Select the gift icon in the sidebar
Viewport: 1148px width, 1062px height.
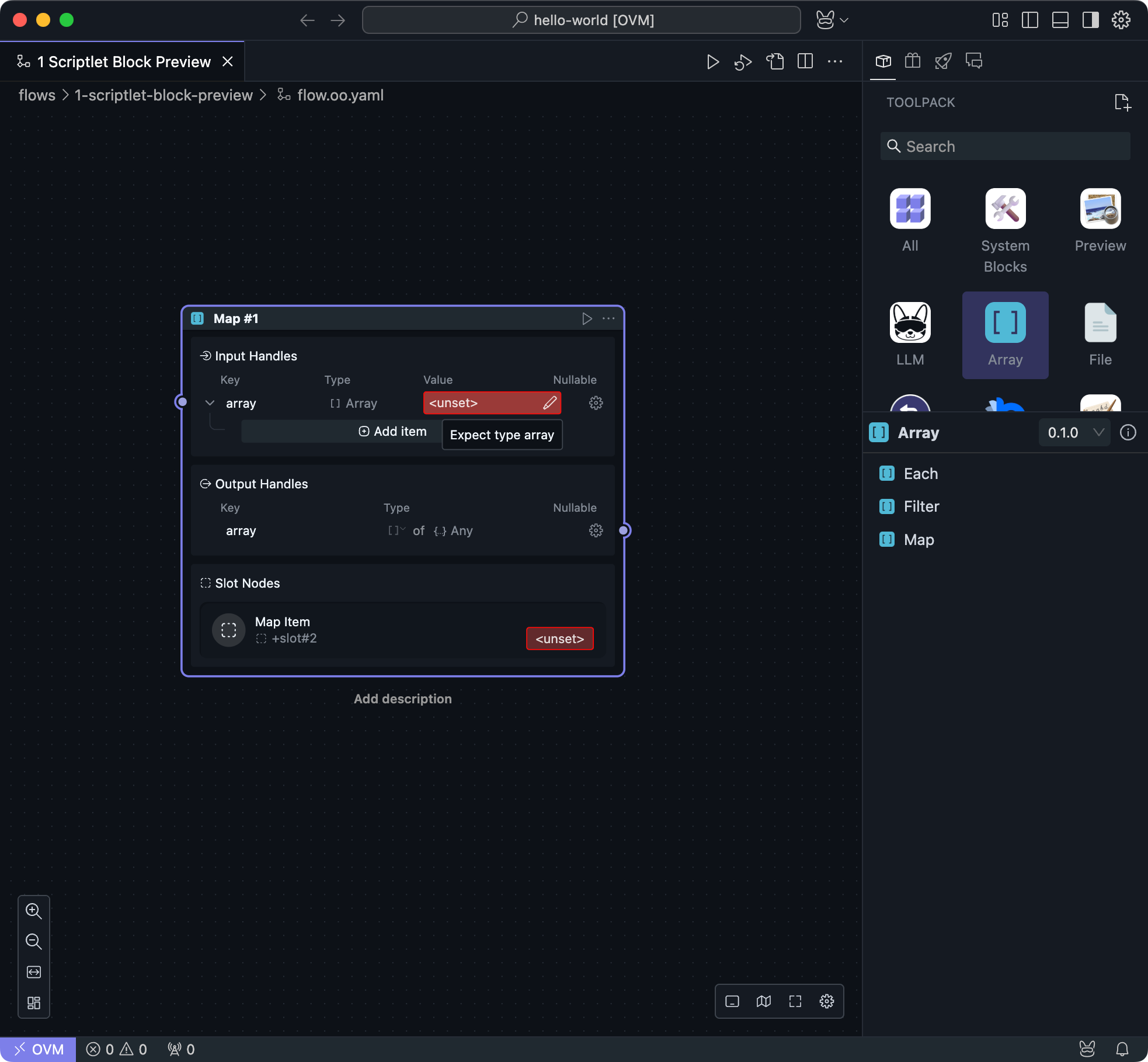coord(913,61)
